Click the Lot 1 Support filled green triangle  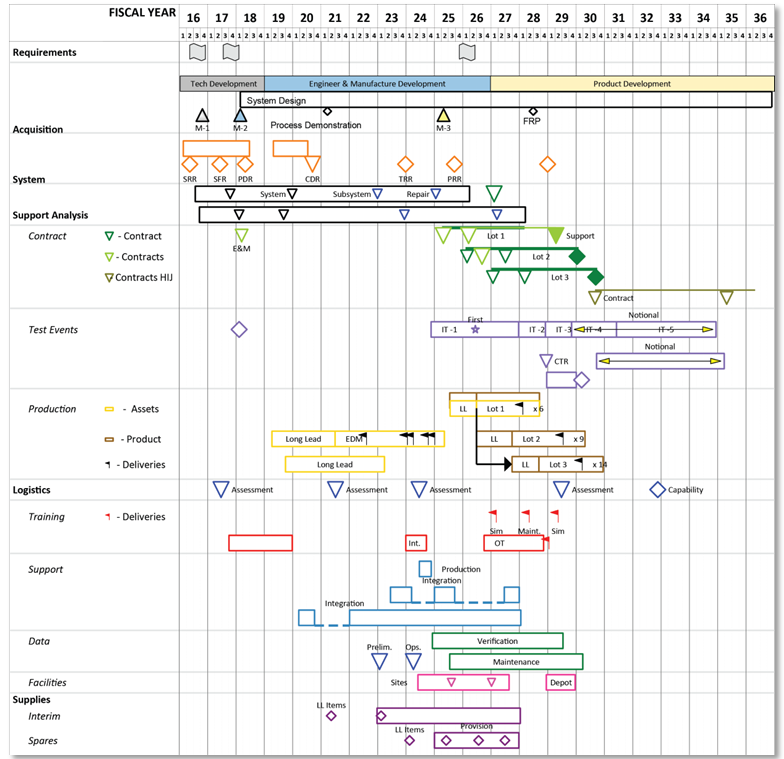click(x=556, y=236)
